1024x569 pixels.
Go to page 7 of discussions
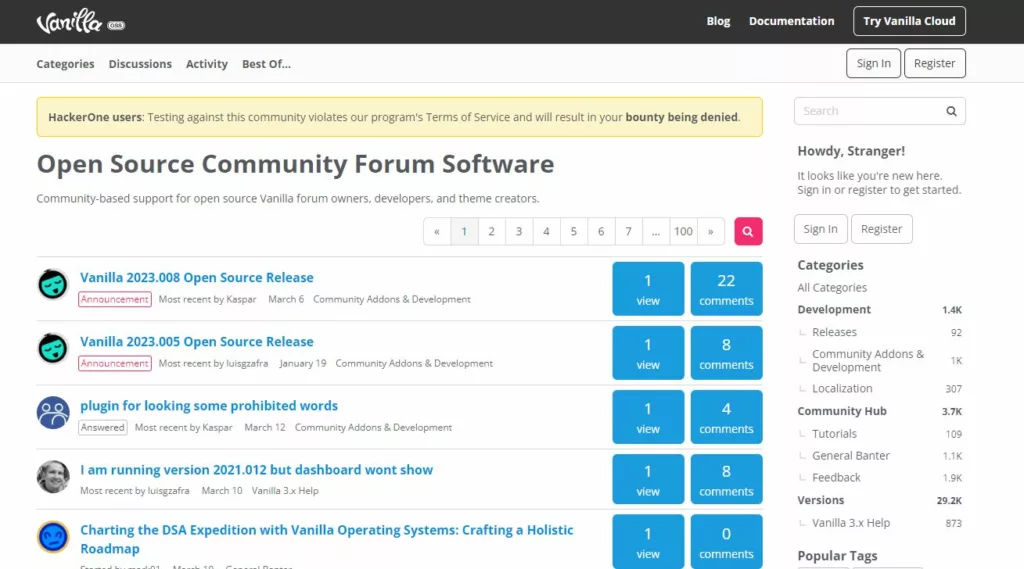[629, 231]
